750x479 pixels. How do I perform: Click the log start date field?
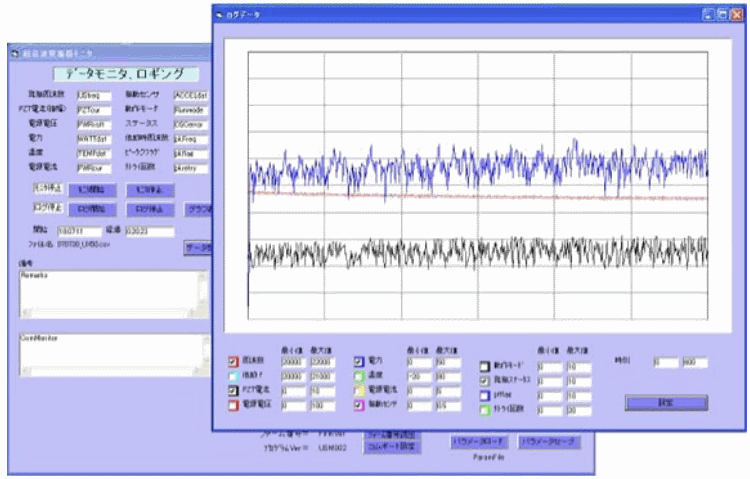(x=79, y=232)
